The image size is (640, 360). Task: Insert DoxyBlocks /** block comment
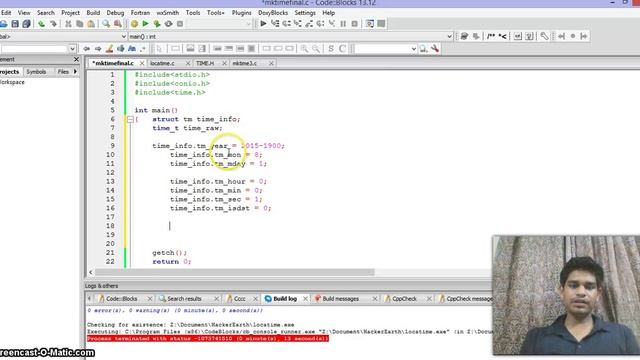pos(491,36)
